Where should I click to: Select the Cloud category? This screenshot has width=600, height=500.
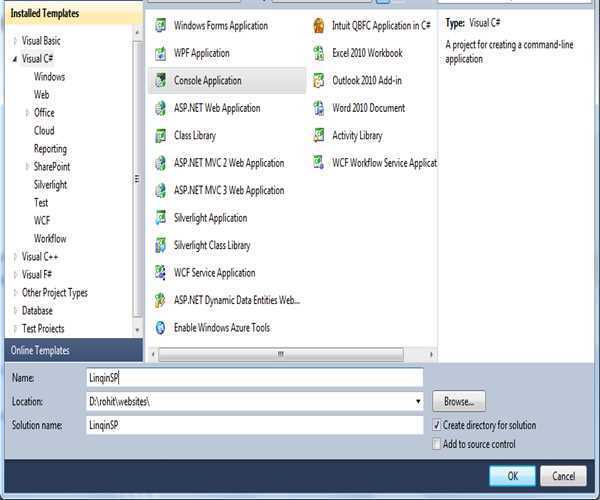click(44, 131)
